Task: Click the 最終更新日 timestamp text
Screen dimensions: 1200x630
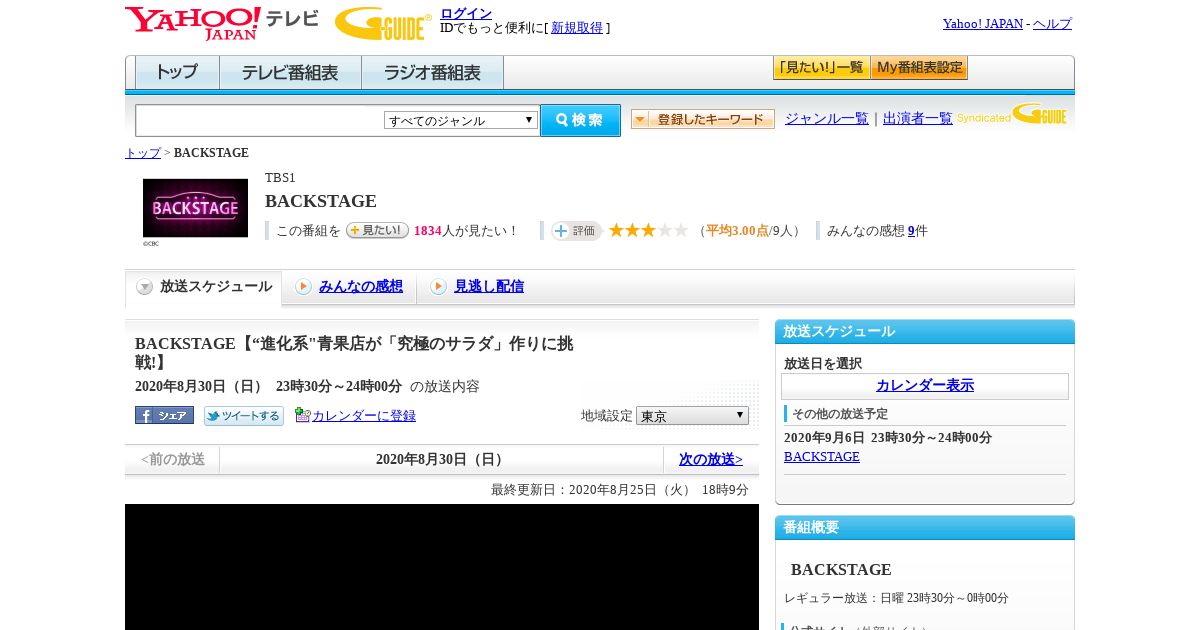Action: 620,490
